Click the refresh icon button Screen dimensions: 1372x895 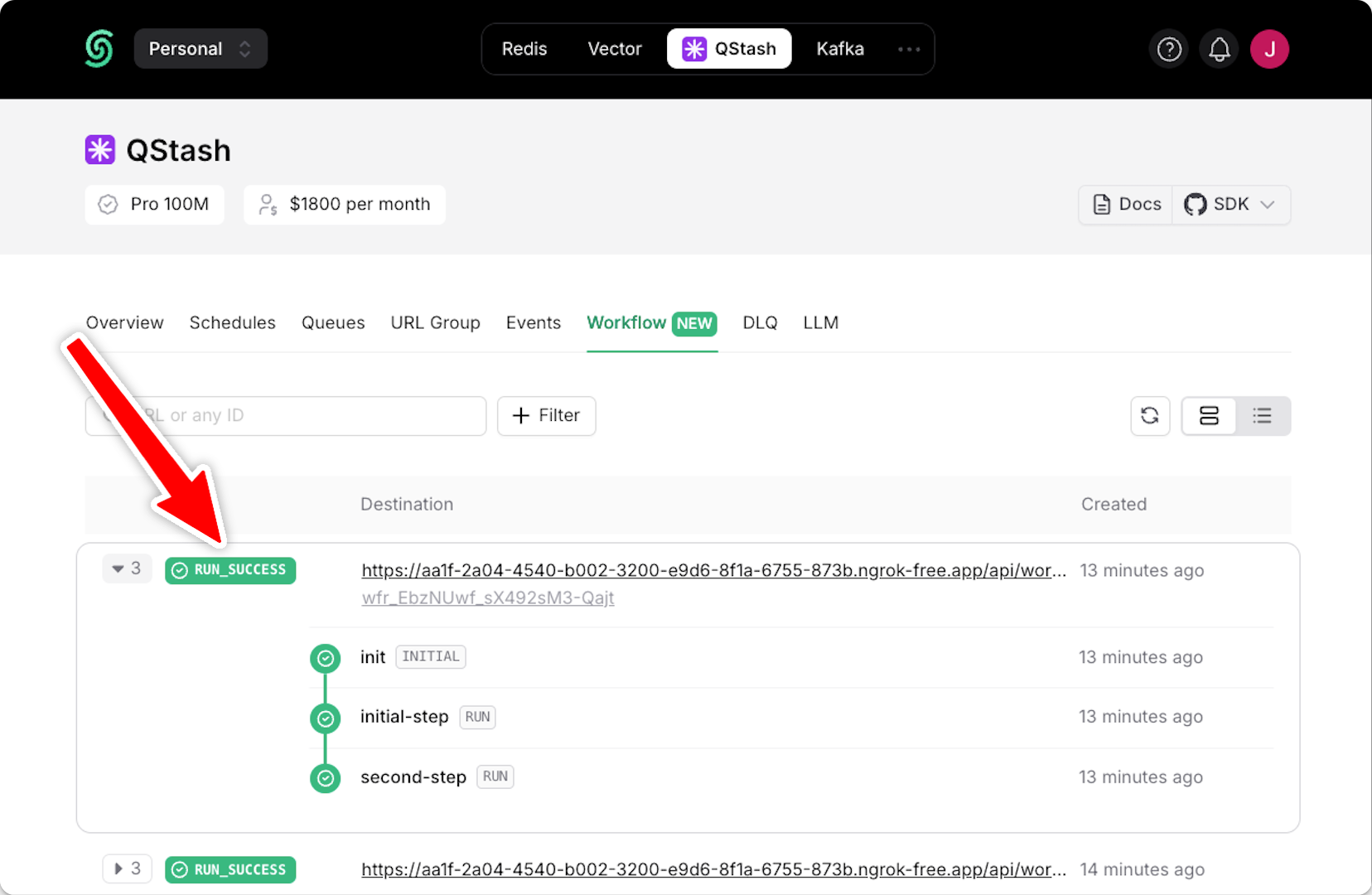[1150, 416]
